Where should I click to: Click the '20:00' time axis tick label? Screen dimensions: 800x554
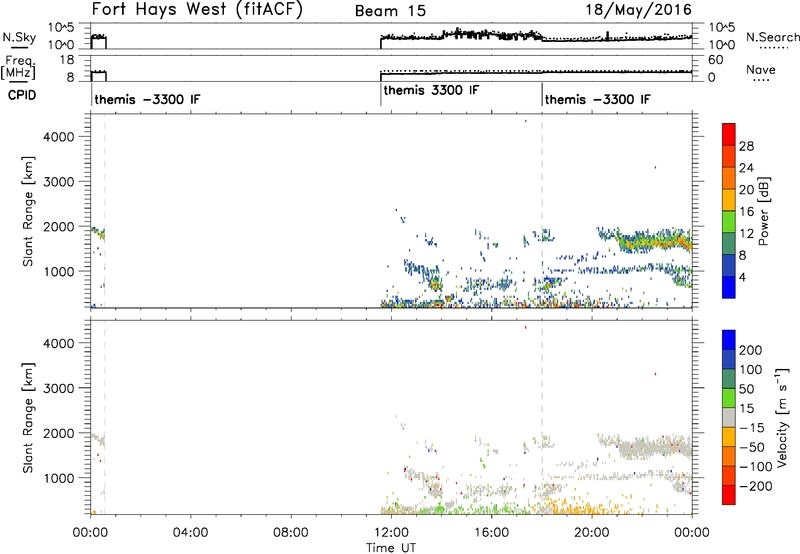tap(592, 533)
